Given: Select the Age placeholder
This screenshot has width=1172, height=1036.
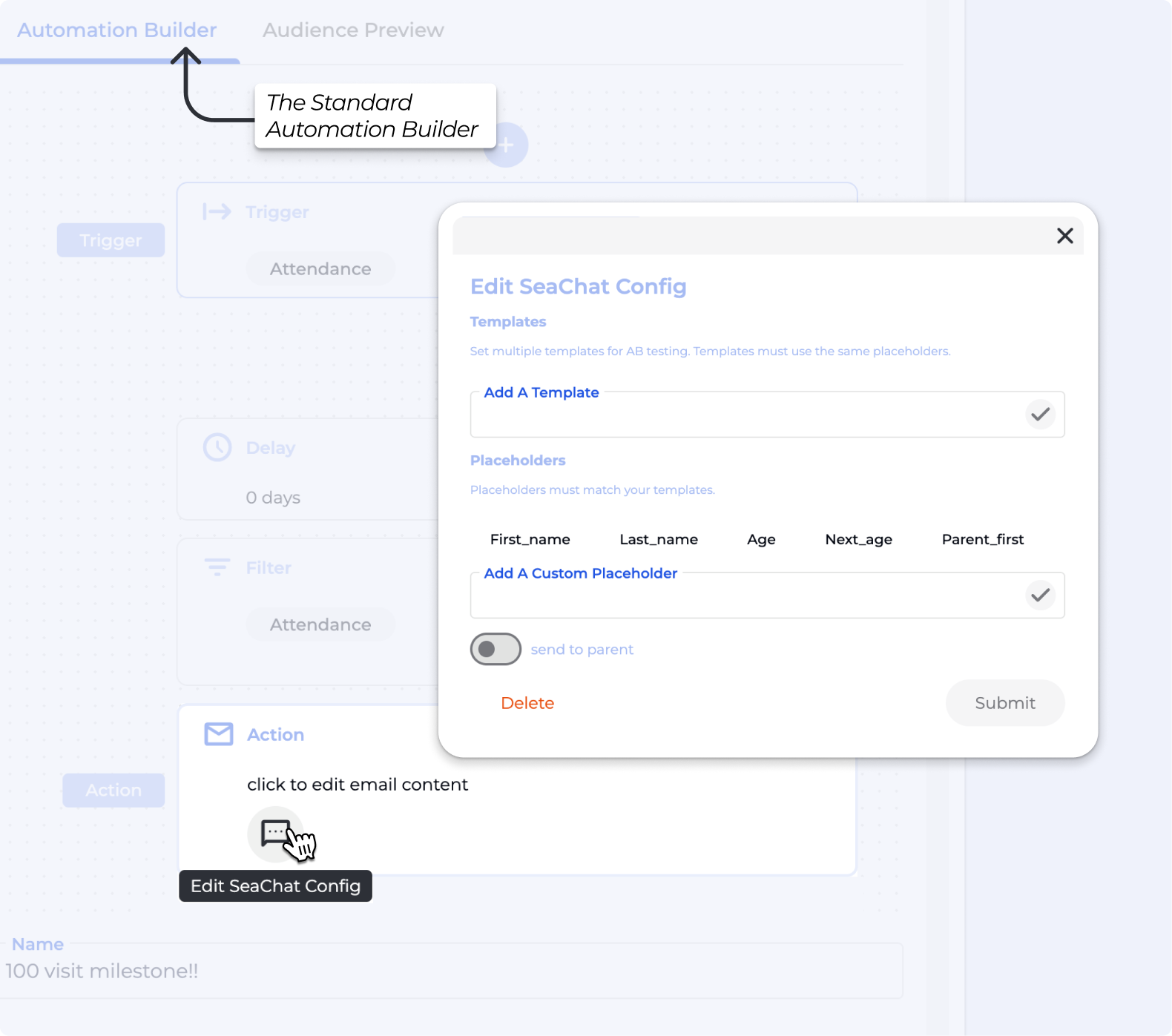Looking at the screenshot, I should tap(761, 540).
